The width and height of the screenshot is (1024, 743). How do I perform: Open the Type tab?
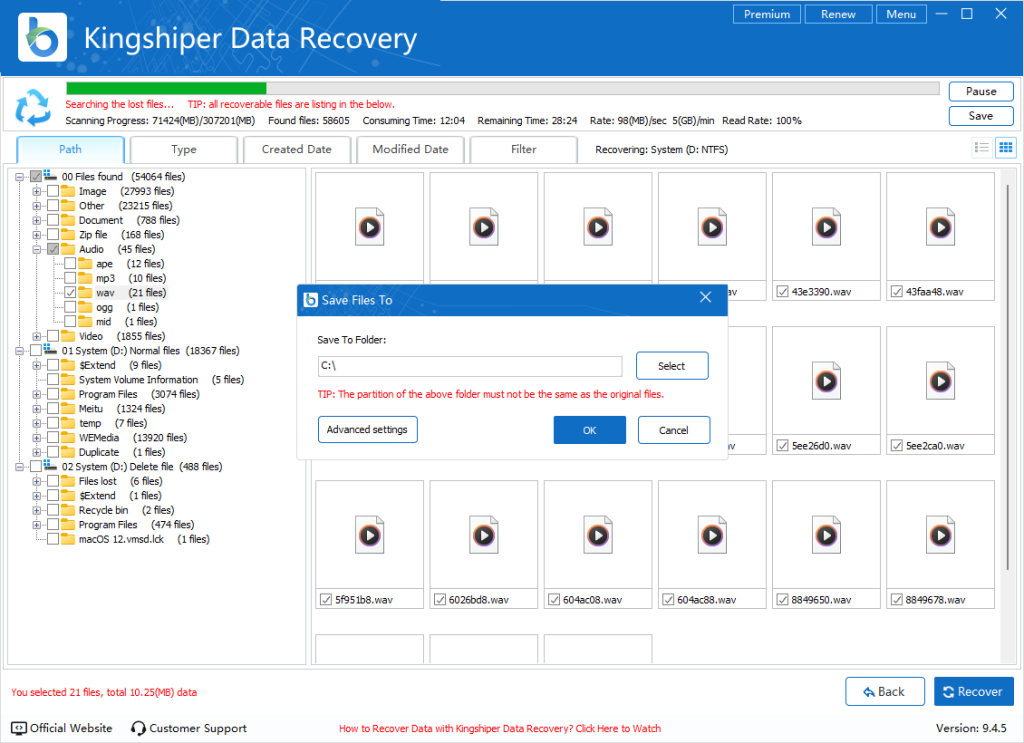coord(184,149)
